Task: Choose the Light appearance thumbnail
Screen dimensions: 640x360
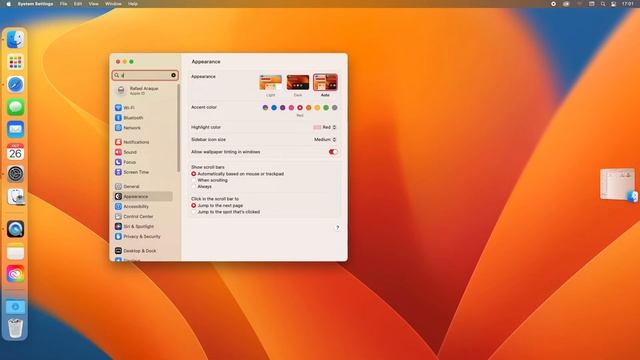Action: tap(271, 82)
